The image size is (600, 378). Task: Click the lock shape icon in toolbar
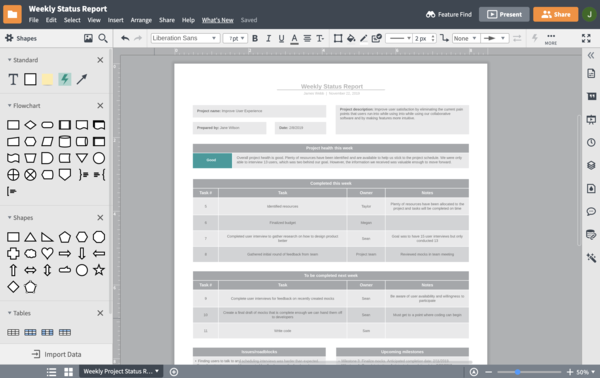pos(377,38)
